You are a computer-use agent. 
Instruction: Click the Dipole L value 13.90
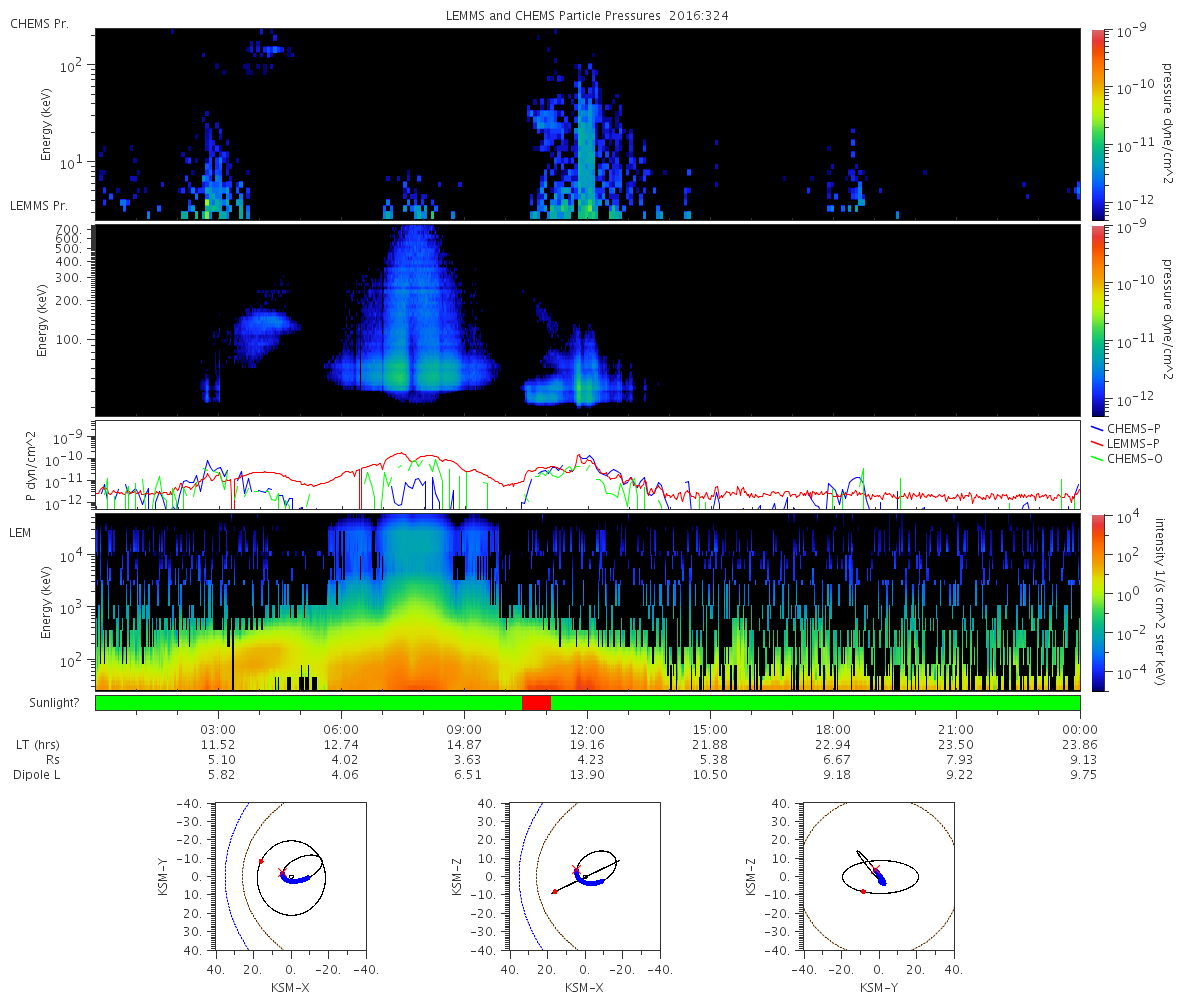(x=587, y=775)
